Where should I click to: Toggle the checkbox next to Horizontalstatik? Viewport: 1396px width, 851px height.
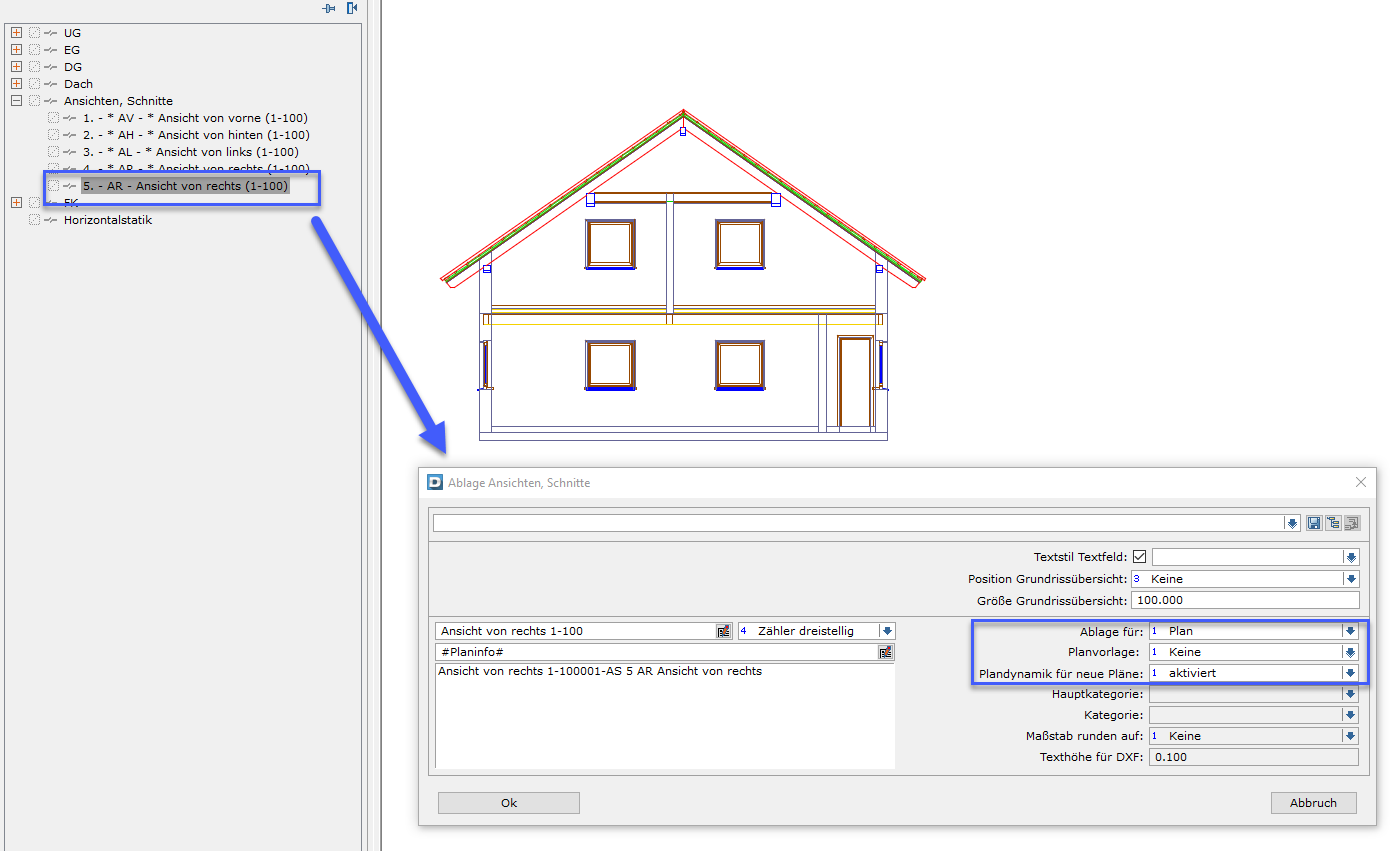[x=33, y=219]
